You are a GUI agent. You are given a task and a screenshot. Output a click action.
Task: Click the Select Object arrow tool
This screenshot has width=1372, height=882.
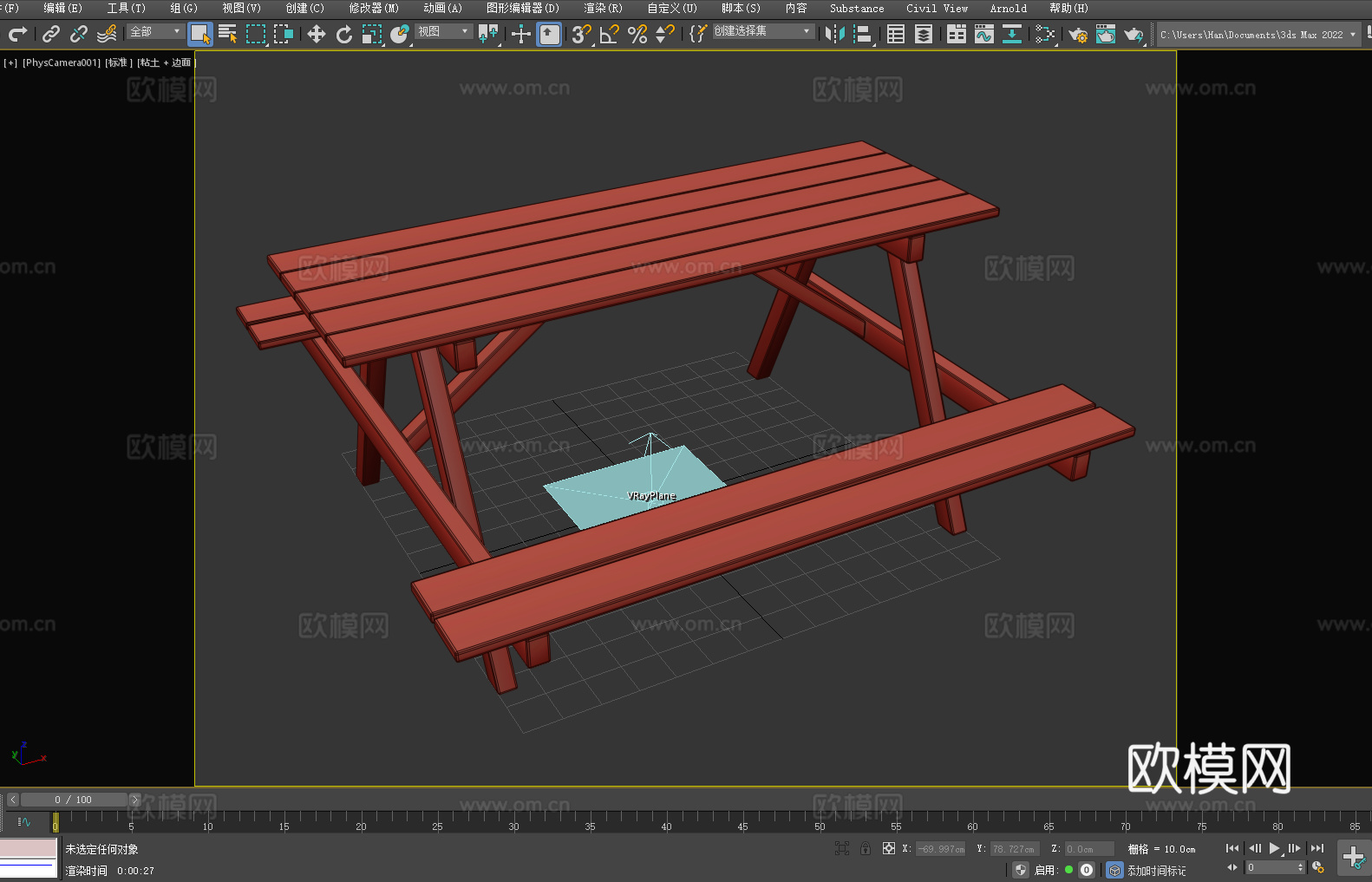click(x=200, y=35)
